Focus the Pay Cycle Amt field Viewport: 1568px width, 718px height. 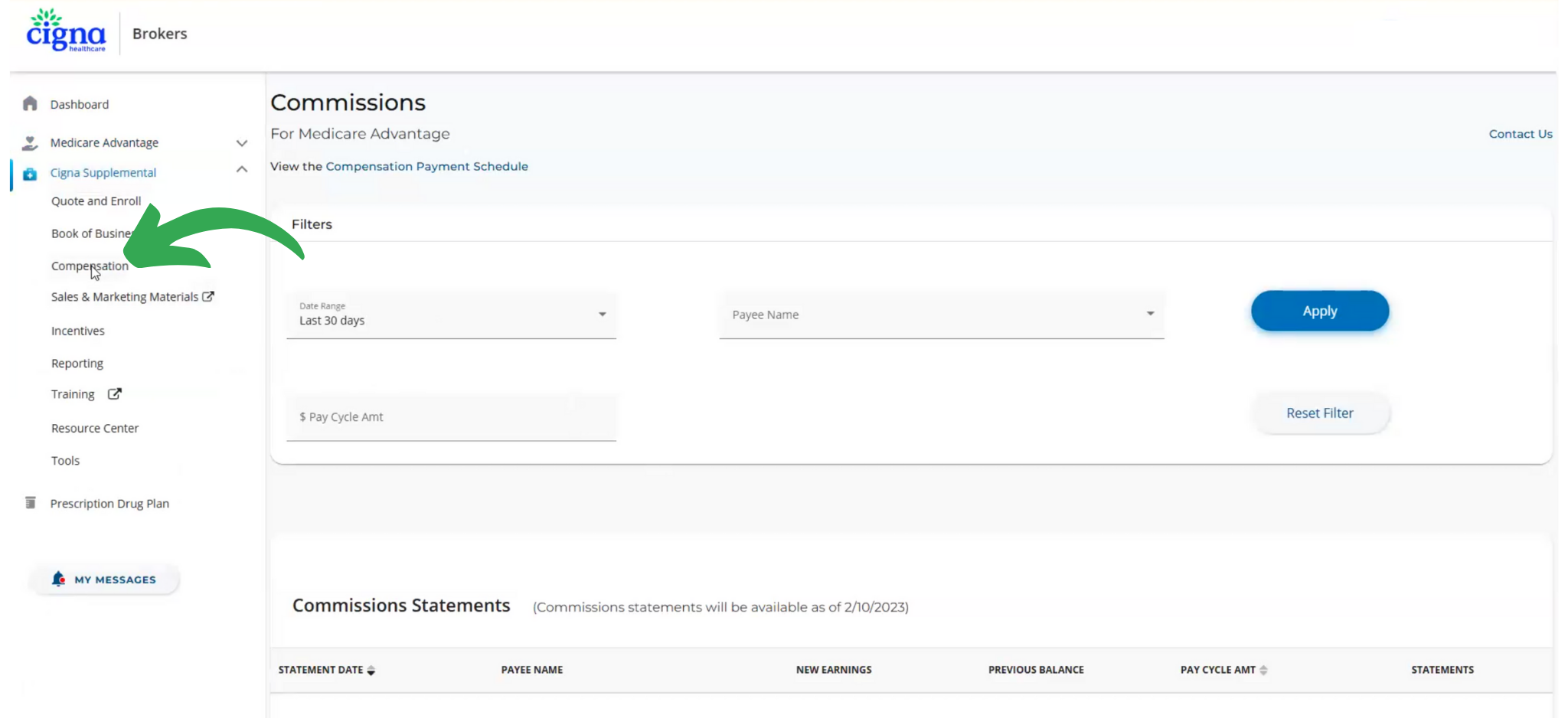[x=451, y=417]
